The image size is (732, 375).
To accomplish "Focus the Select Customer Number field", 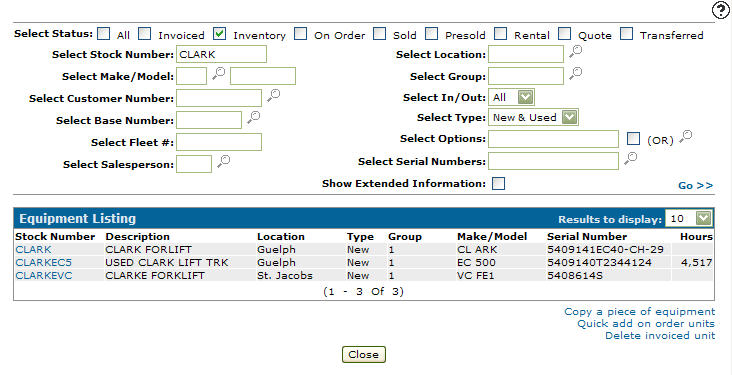I will click(x=219, y=98).
